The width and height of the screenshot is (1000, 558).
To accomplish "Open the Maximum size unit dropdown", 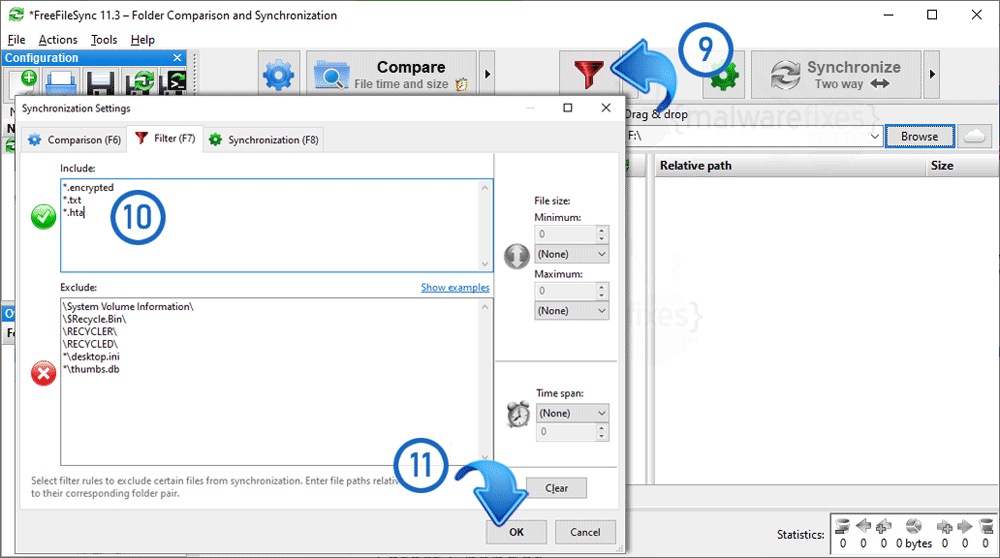I will [571, 311].
